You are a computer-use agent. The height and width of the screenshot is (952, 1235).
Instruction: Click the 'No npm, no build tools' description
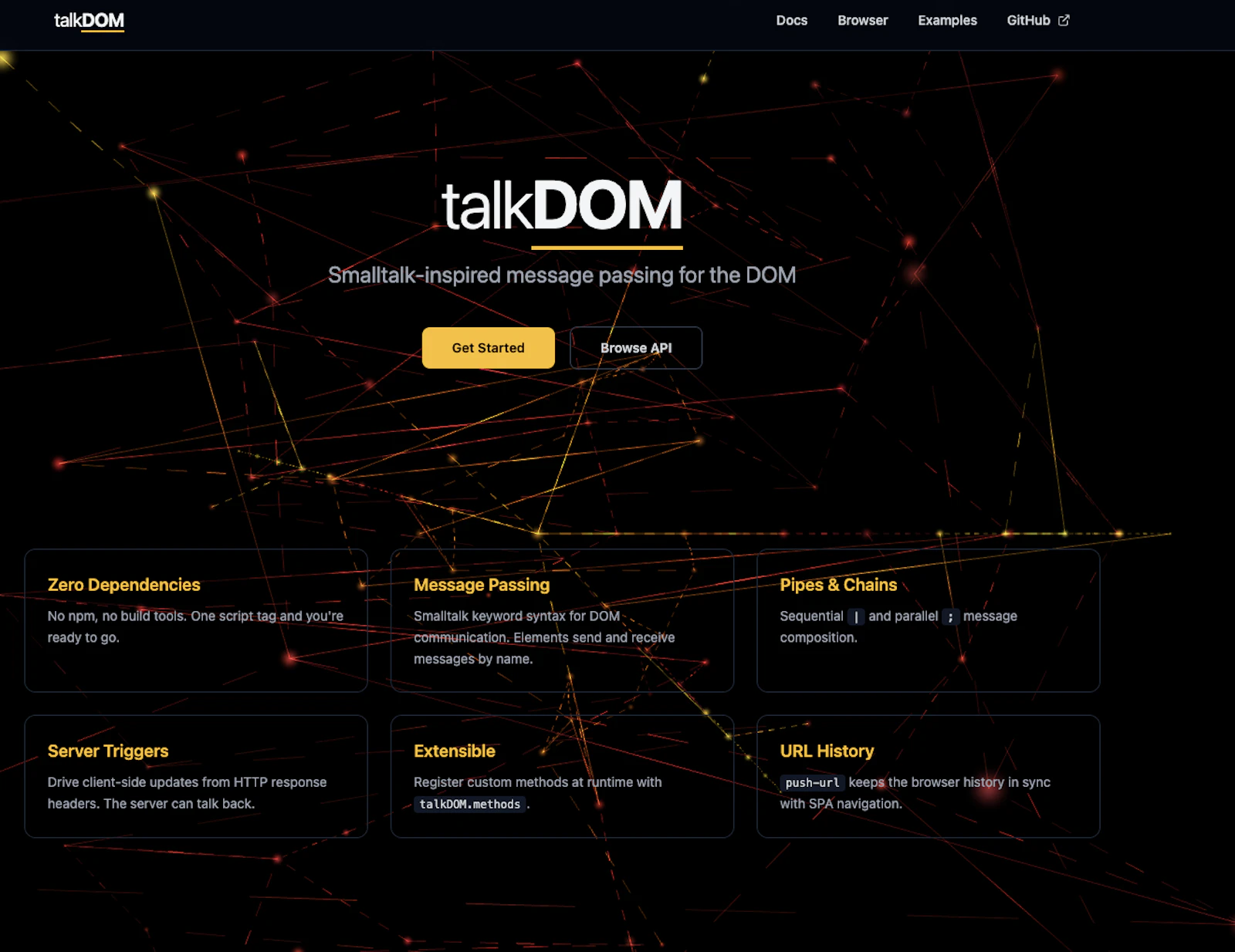195,627
